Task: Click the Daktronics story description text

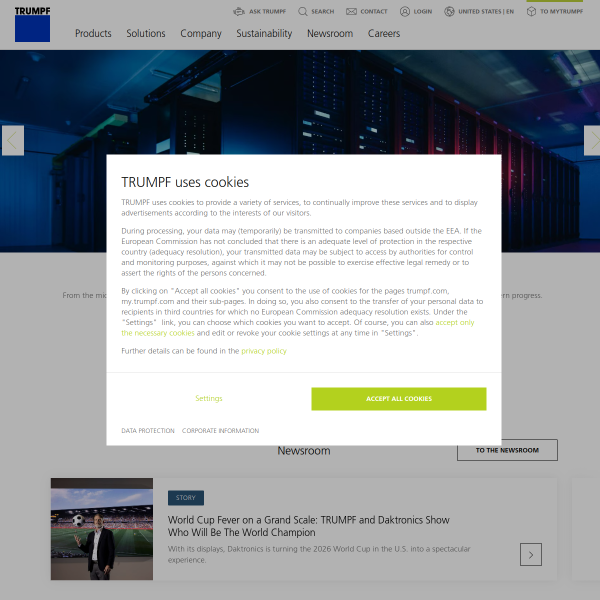Action: tap(319, 554)
